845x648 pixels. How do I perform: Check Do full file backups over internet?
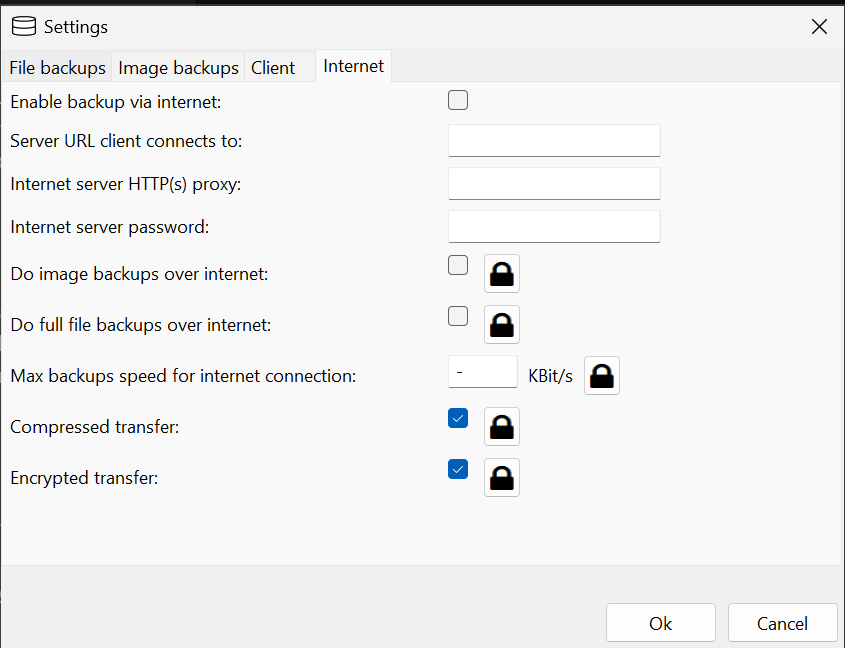click(458, 316)
